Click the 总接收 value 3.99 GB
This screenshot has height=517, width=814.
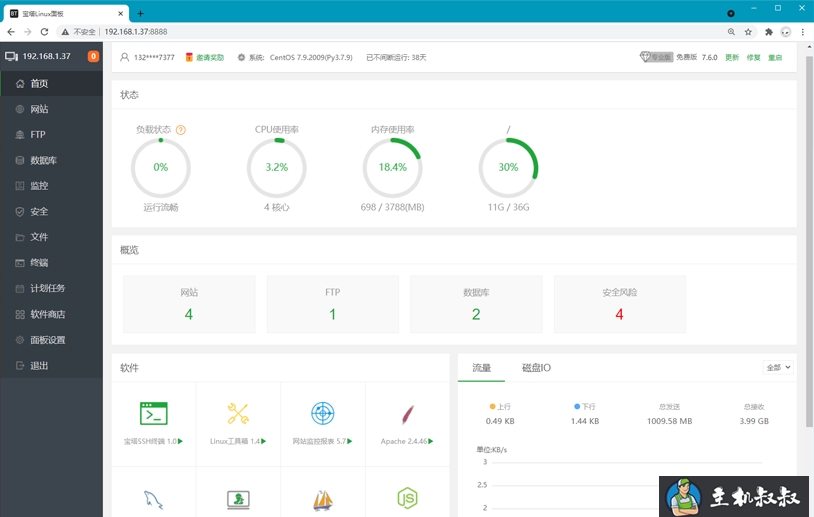click(754, 421)
